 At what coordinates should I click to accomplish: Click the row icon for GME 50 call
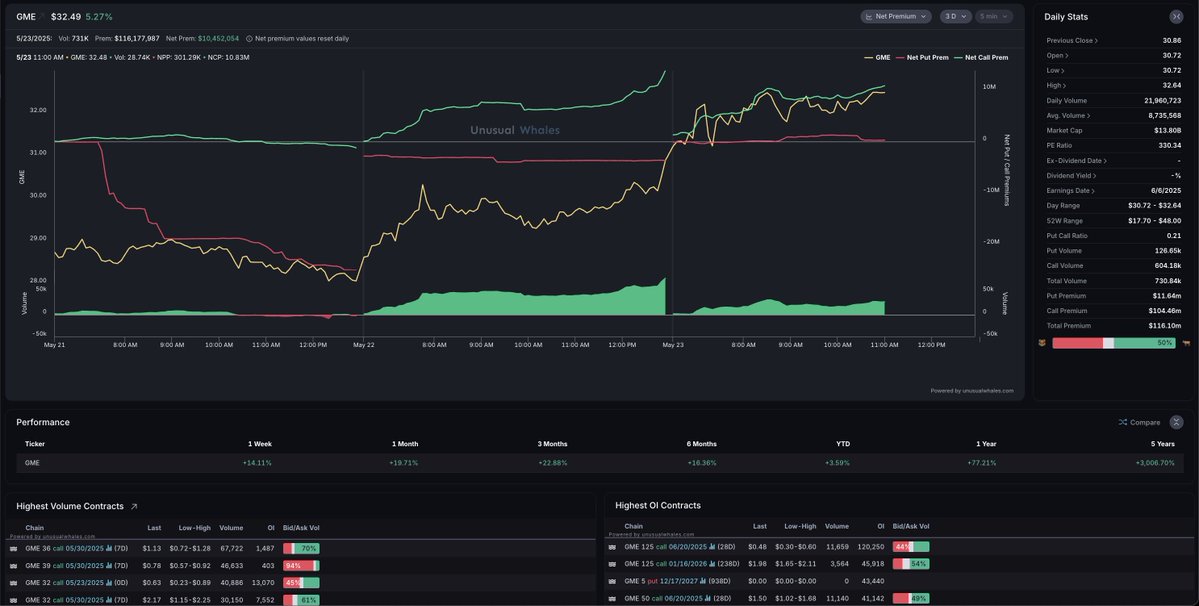pos(612,598)
